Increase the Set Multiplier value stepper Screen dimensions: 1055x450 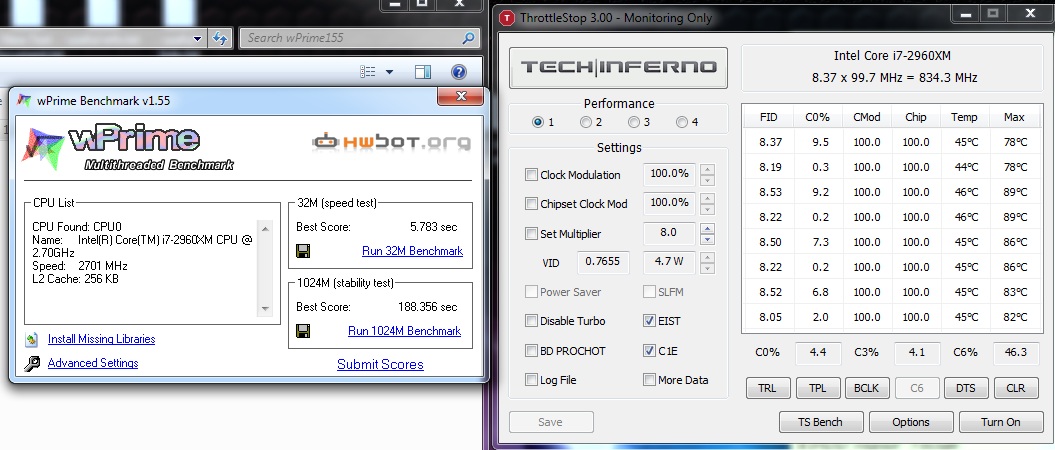click(707, 229)
